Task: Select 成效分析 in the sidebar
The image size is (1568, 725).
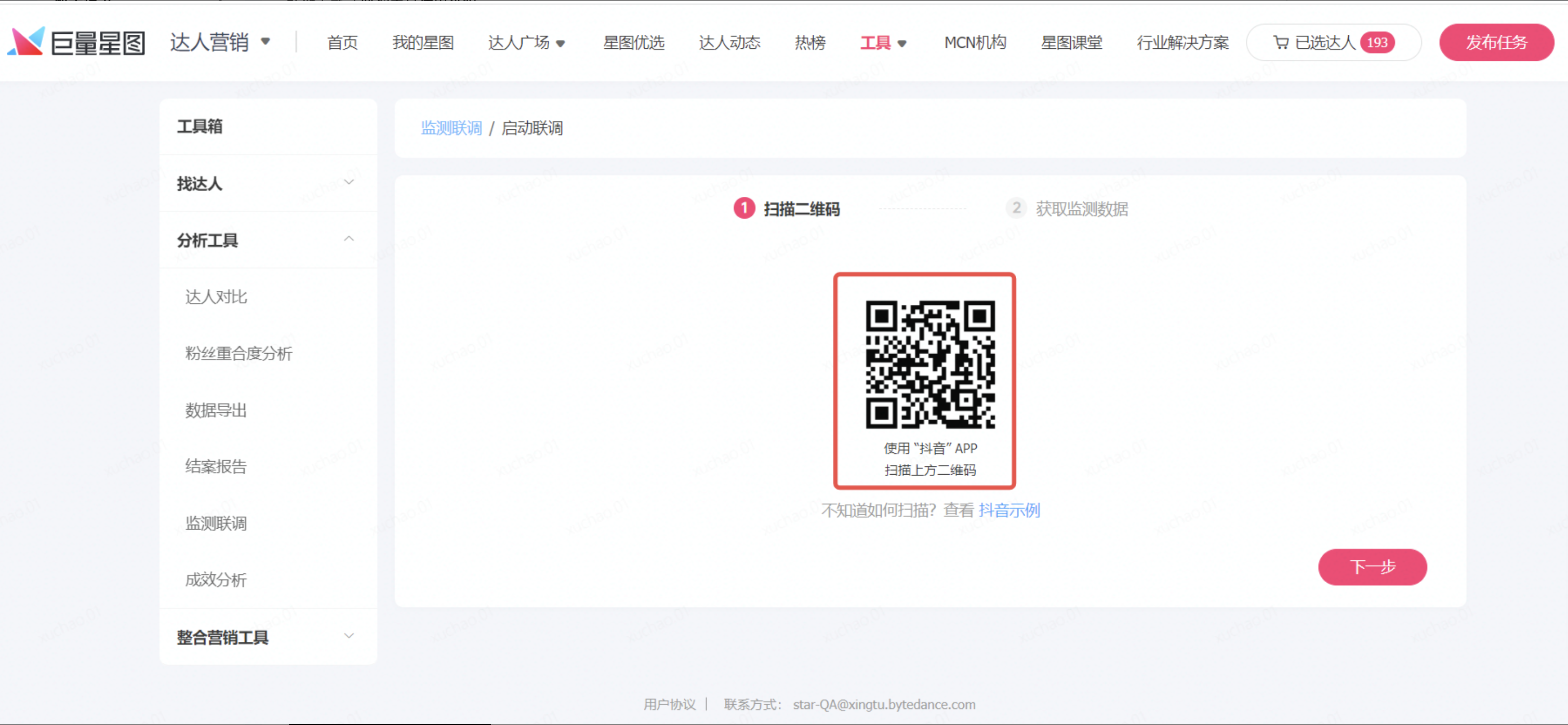Action: coord(216,580)
